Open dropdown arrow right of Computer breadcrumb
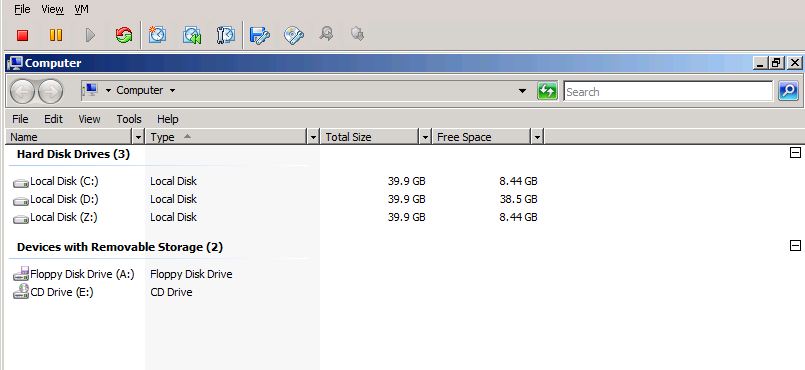 pyautogui.click(x=172, y=91)
